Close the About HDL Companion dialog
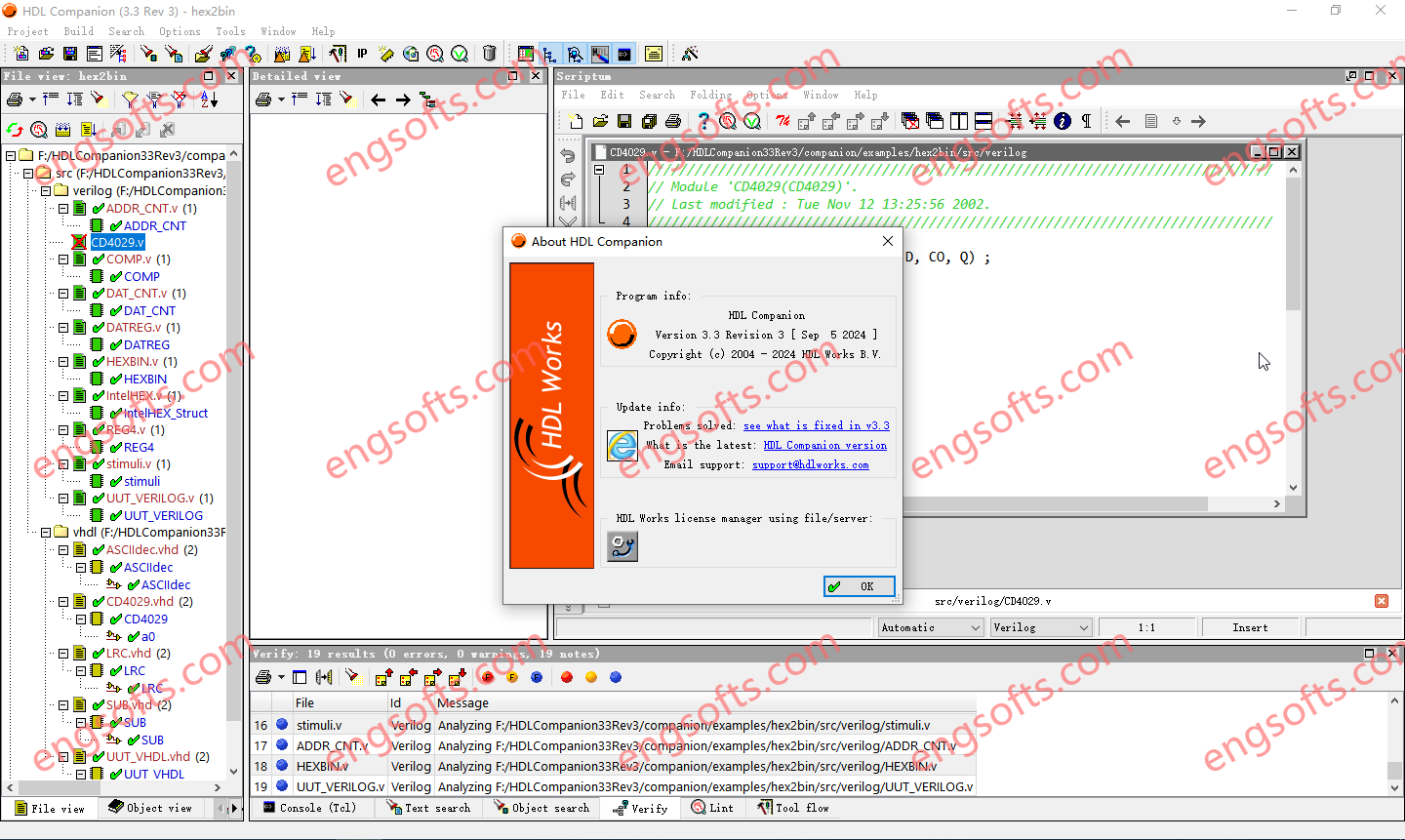 pyautogui.click(x=888, y=241)
